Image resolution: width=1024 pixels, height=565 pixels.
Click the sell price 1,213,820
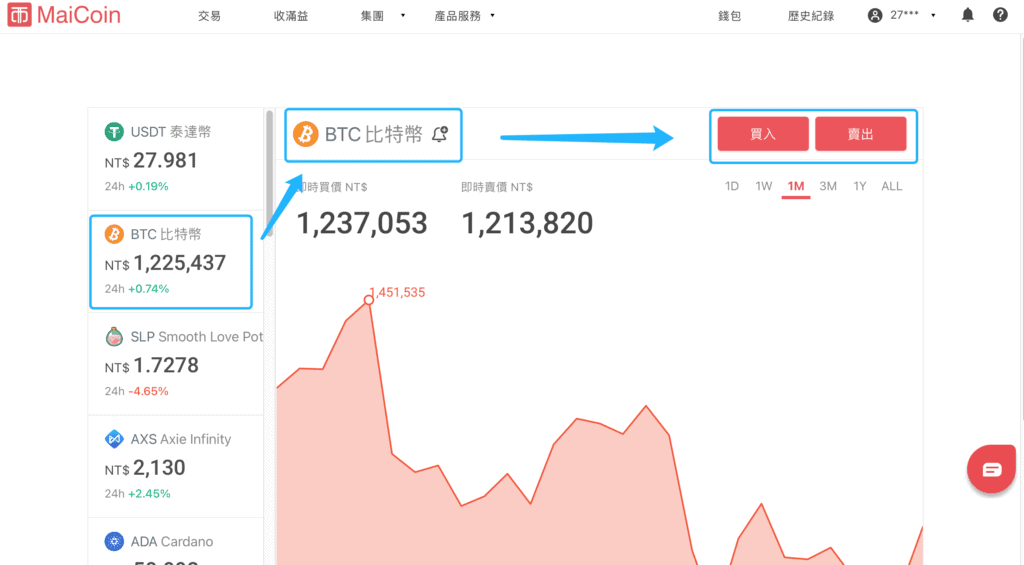pos(527,223)
